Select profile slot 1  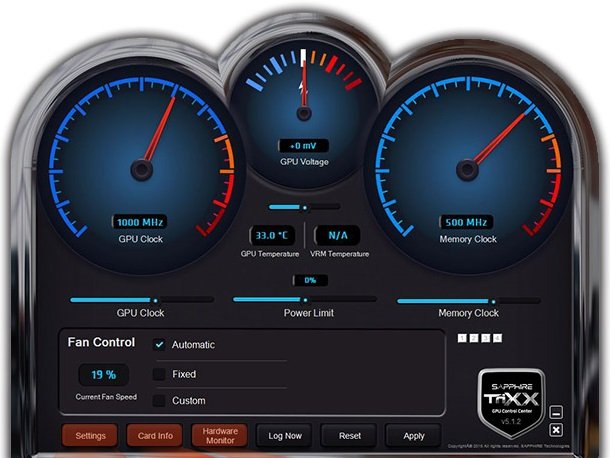click(462, 338)
